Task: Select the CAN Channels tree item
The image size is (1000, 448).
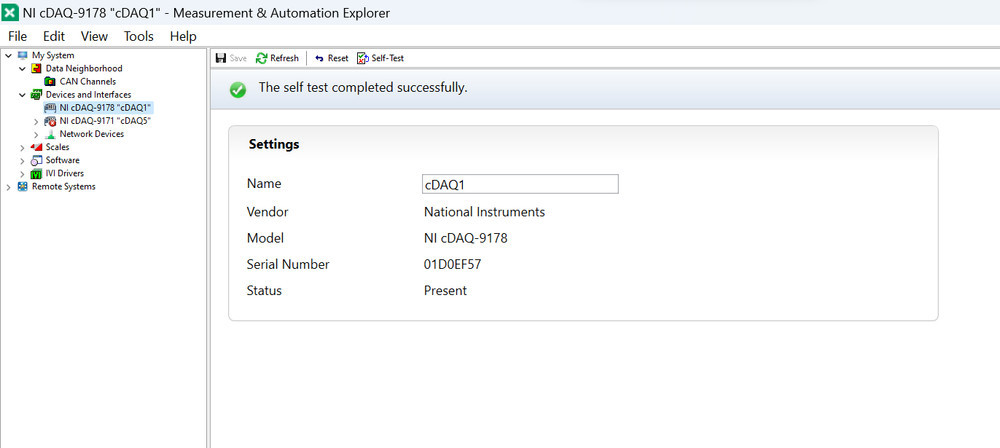Action: click(x=88, y=82)
